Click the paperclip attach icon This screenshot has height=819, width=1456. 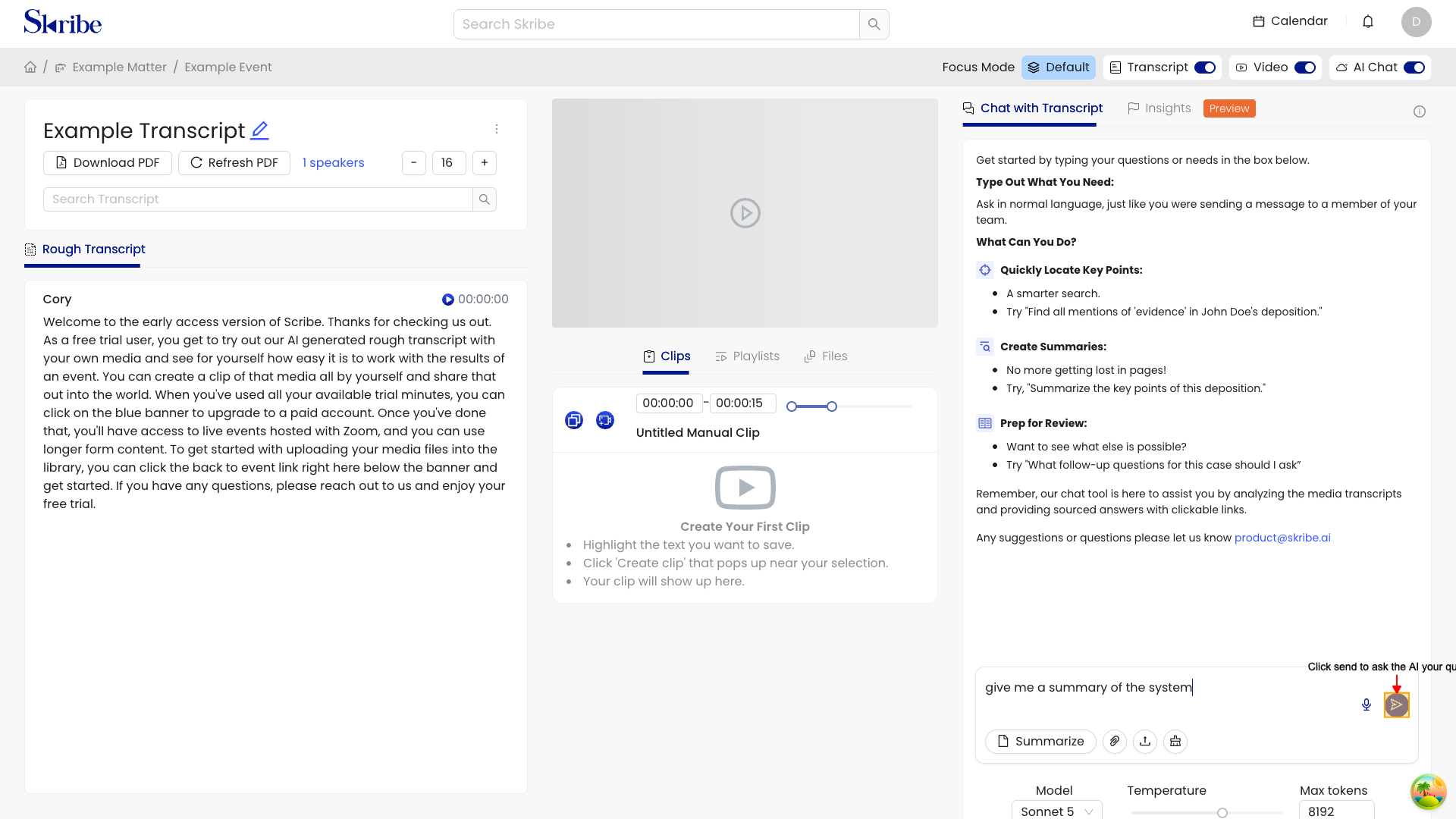[1115, 741]
